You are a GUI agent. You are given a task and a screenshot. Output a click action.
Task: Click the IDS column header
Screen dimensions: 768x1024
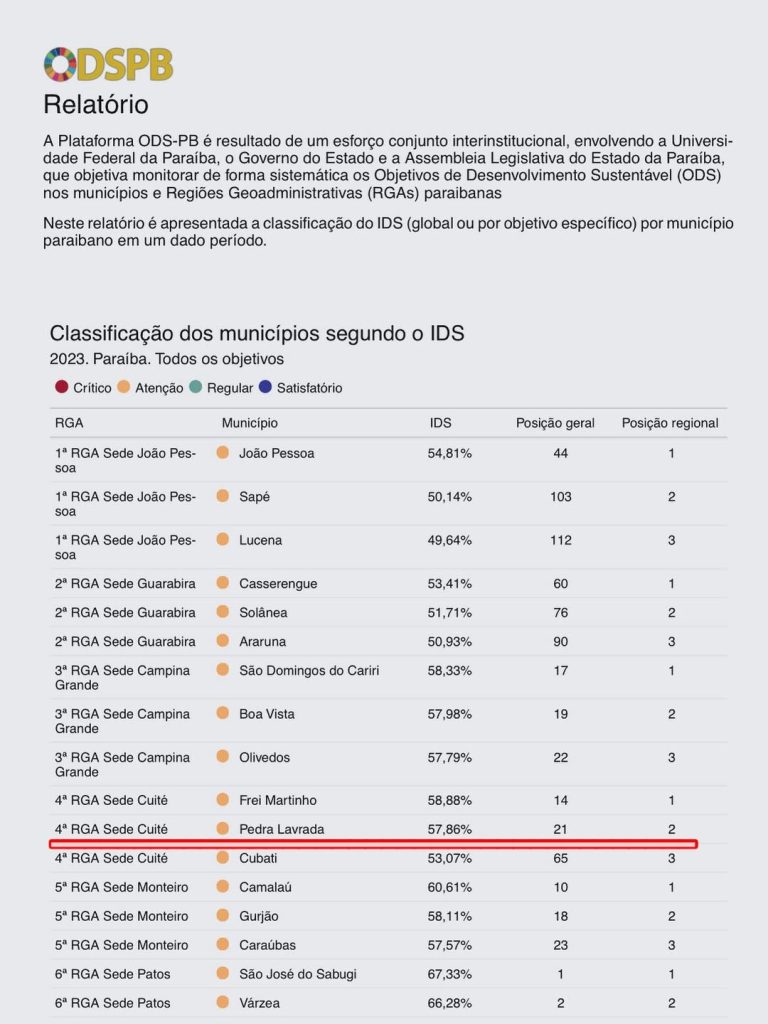tap(440, 423)
